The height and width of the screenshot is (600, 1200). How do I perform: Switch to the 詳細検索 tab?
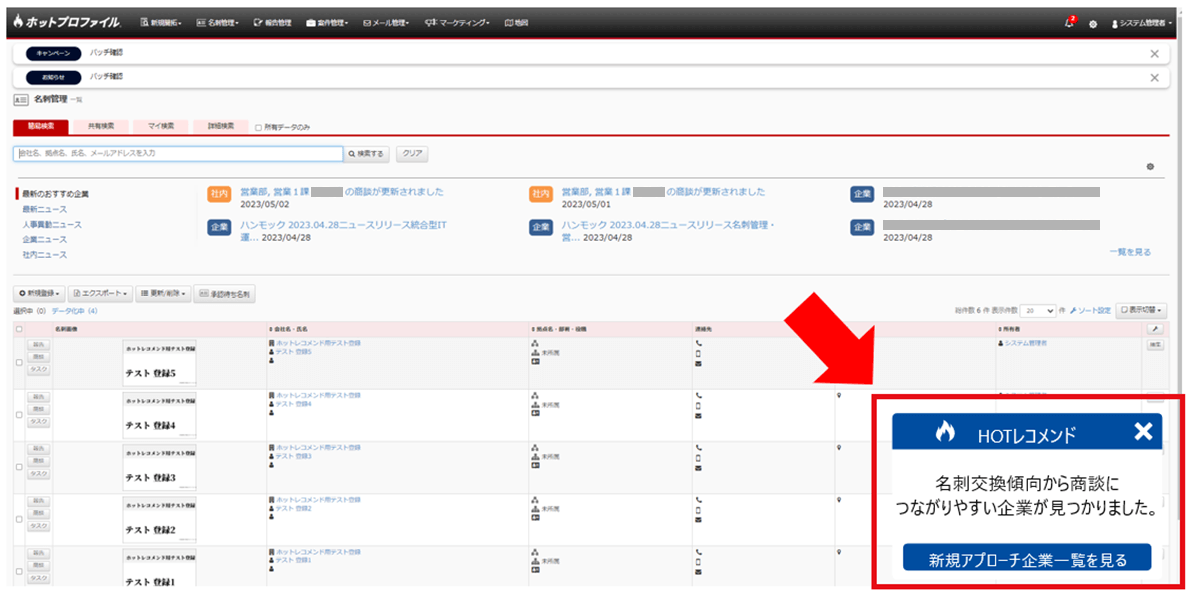(x=221, y=127)
